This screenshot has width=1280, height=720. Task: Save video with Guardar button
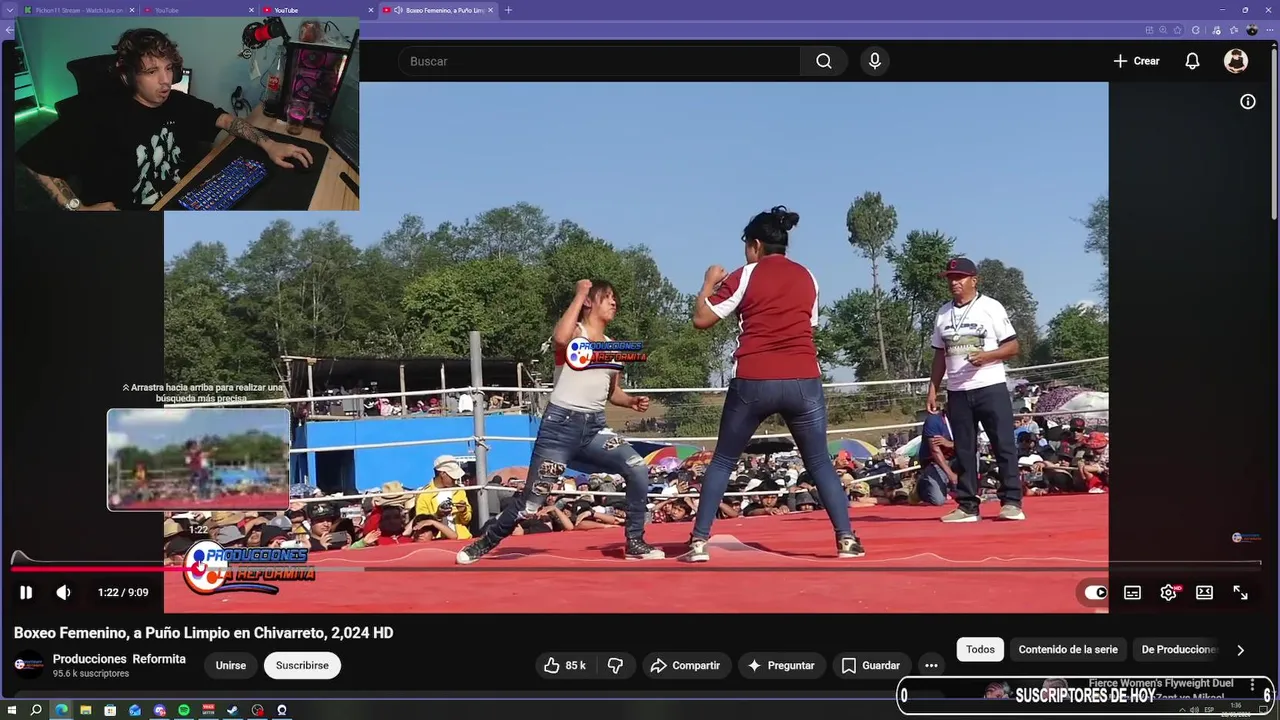coord(870,665)
